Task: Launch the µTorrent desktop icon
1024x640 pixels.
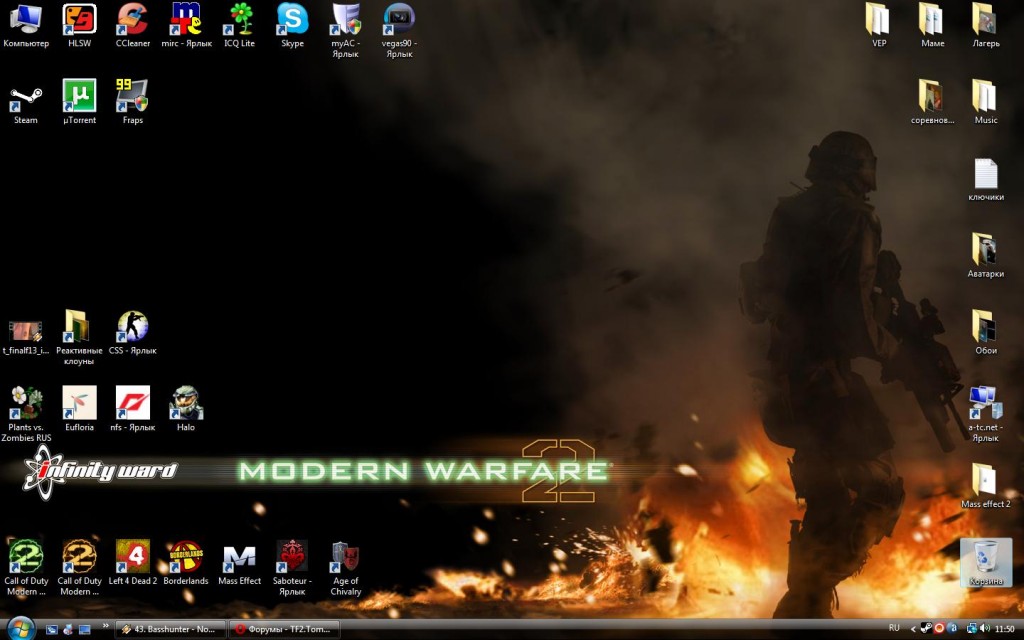Action: pos(79,97)
